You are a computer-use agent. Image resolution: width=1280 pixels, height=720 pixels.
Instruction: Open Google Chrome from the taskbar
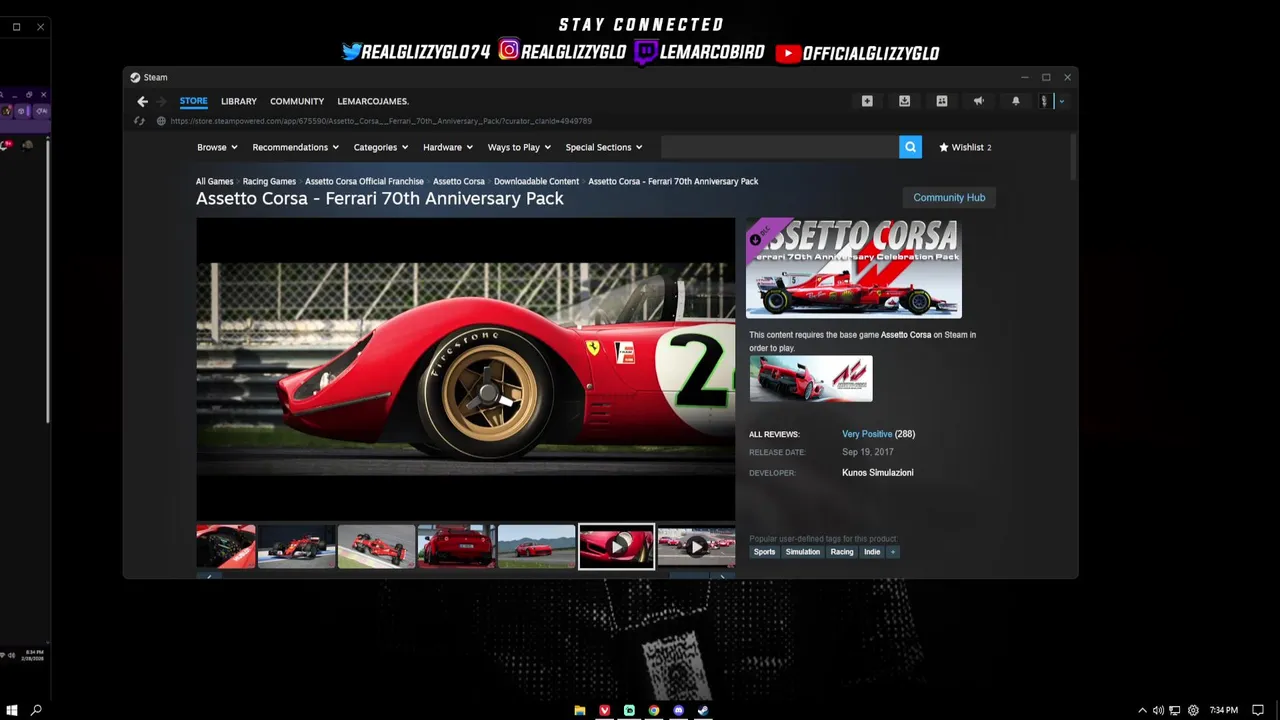[654, 710]
